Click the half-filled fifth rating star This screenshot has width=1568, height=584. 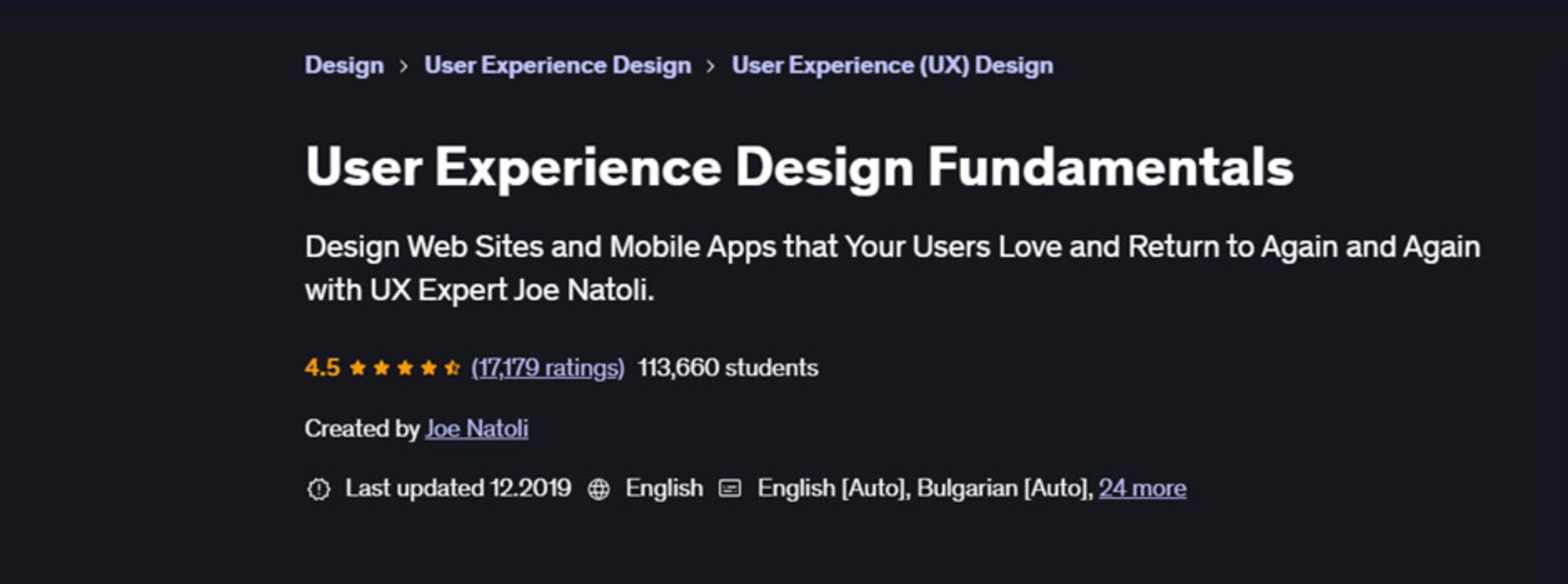click(453, 366)
